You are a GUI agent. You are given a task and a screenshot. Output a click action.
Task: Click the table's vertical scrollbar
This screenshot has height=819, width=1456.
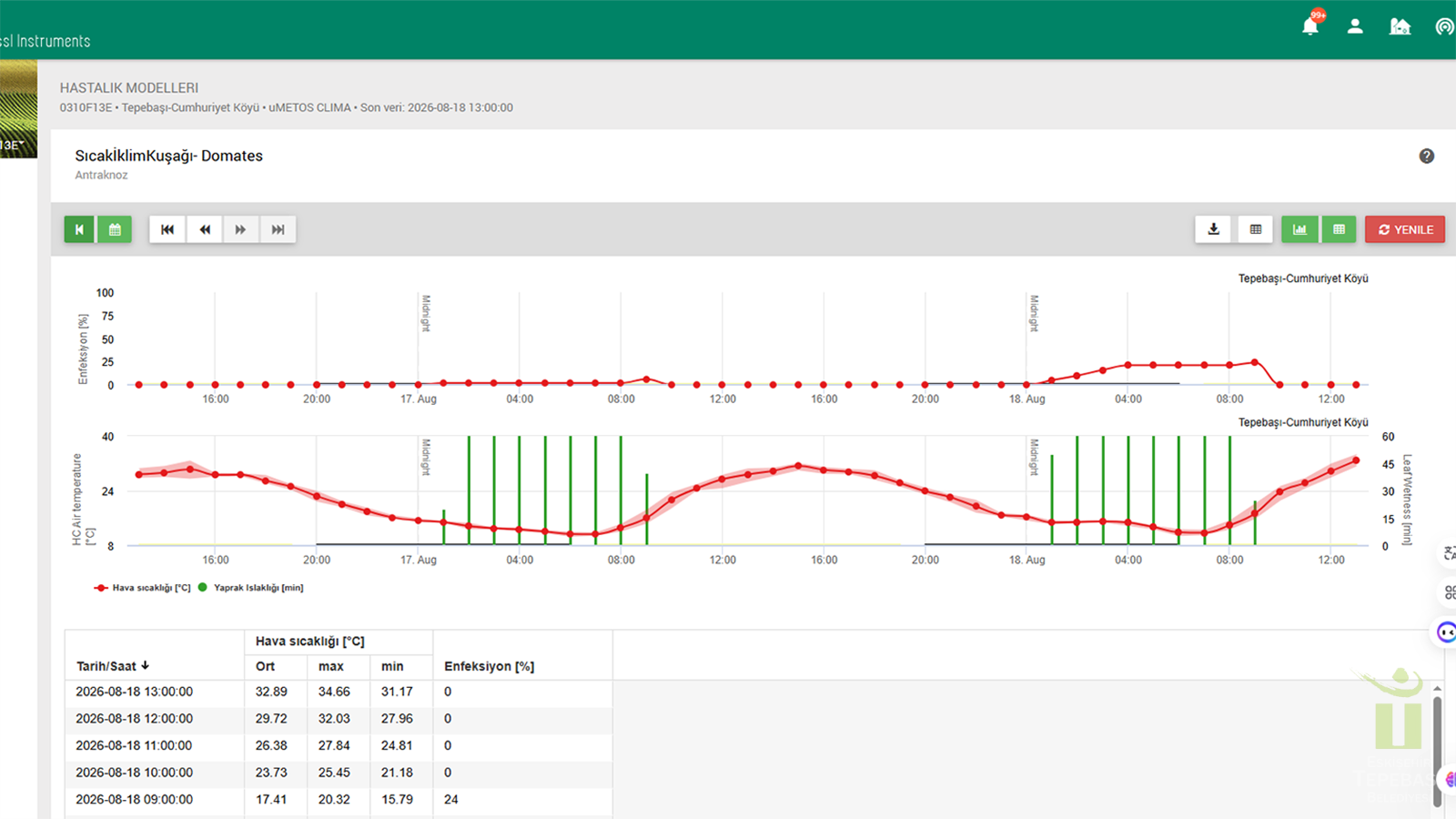(1437, 746)
